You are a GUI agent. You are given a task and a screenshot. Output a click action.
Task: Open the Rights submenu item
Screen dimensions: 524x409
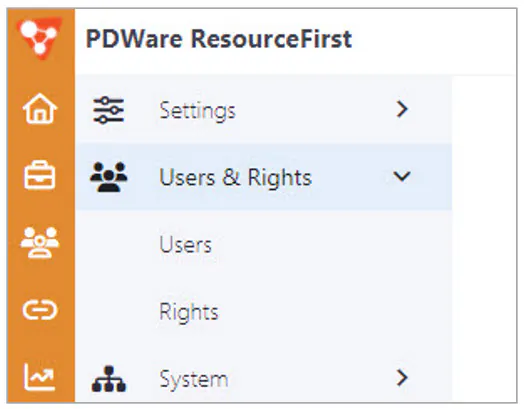point(189,312)
